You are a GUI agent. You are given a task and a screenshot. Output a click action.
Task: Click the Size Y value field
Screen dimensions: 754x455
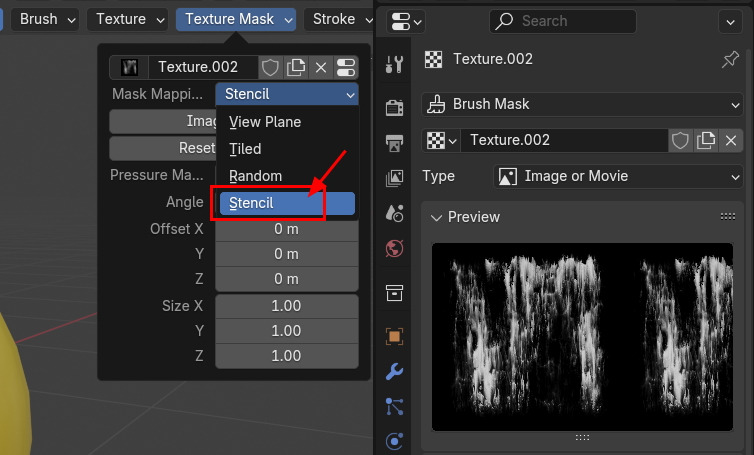pos(287,331)
